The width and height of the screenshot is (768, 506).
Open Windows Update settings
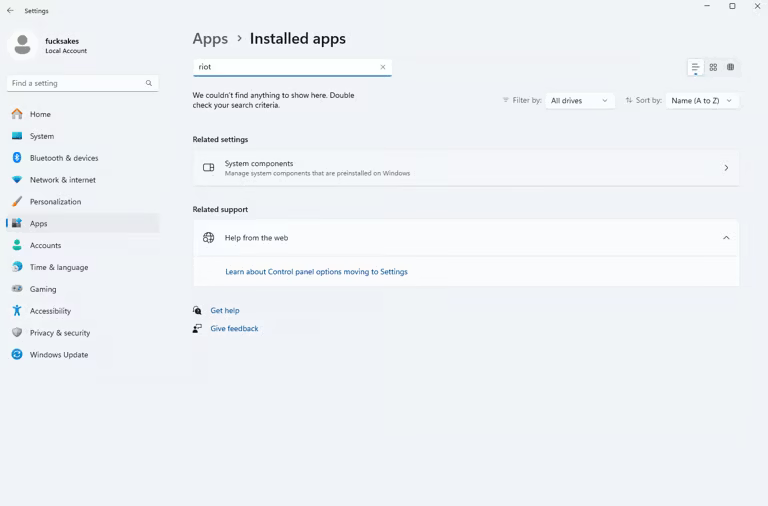coord(59,355)
